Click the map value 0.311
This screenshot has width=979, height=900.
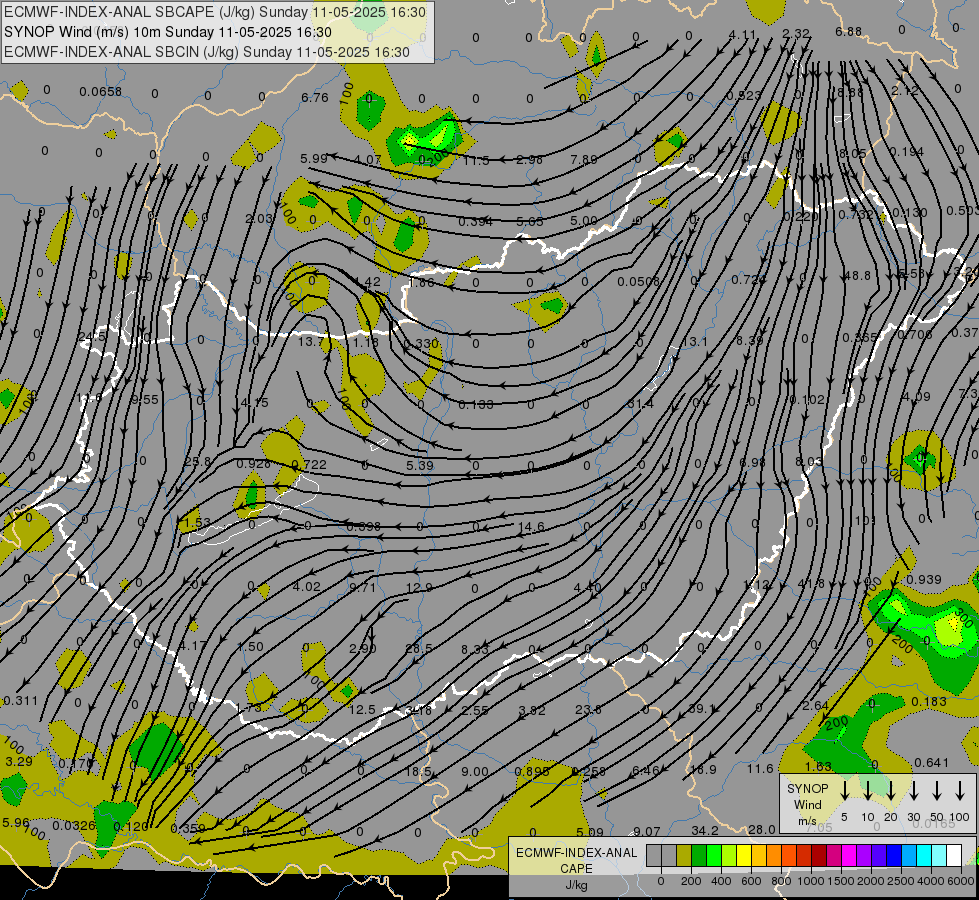pyautogui.click(x=21, y=701)
